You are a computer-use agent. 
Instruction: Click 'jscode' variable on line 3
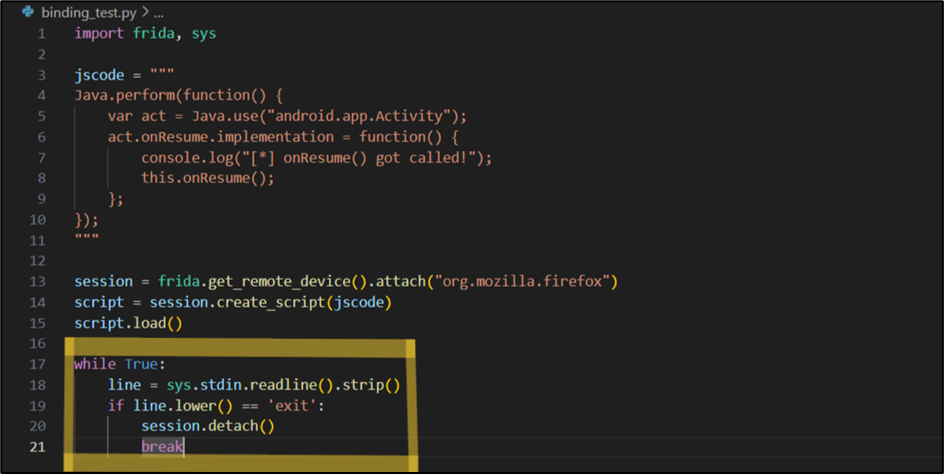click(99, 75)
